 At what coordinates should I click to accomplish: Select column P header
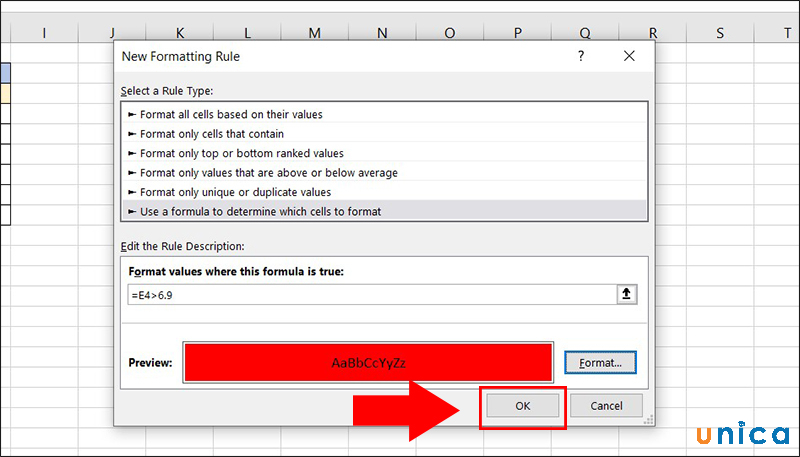517,33
